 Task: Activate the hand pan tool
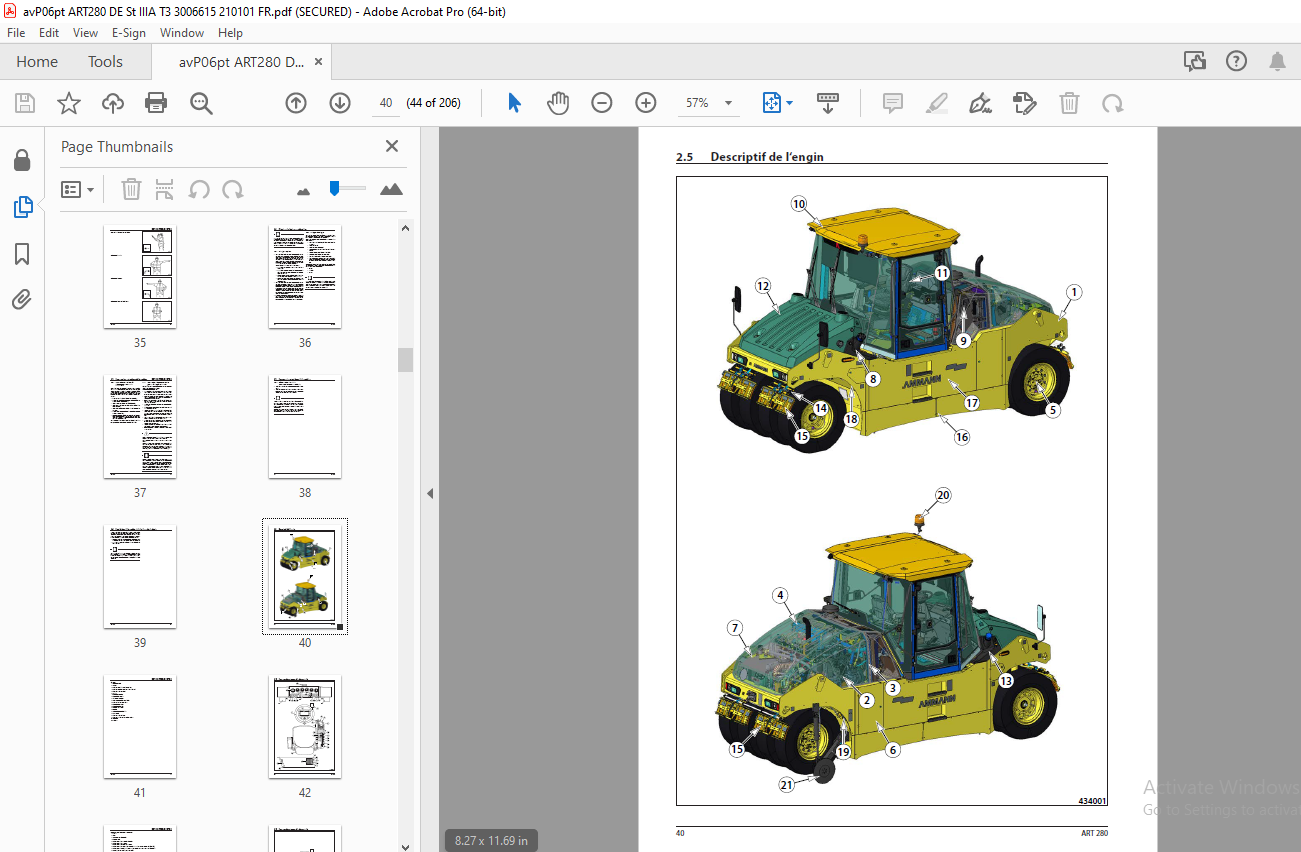(558, 103)
